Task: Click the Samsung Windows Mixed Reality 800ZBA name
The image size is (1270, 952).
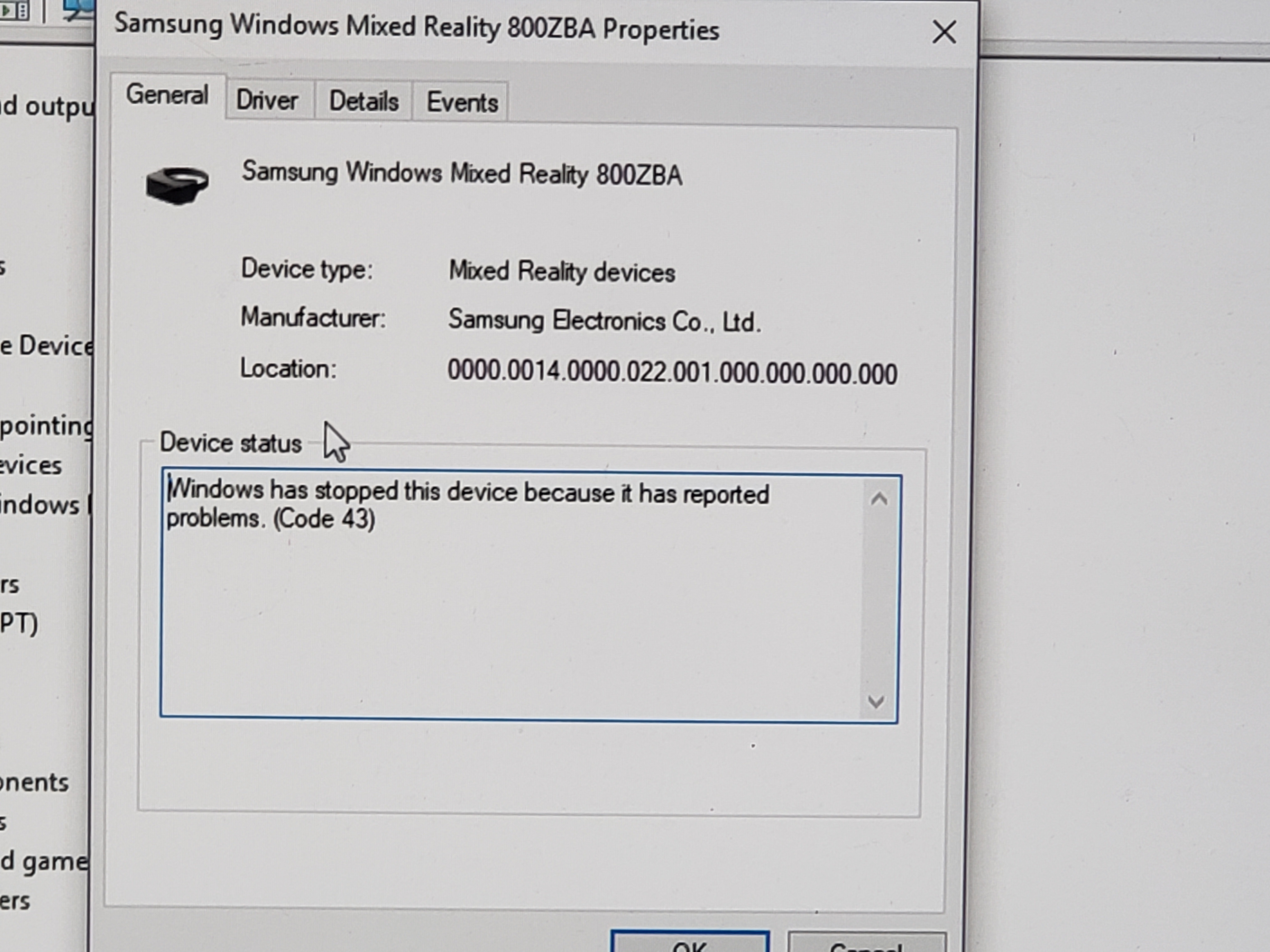Action: click(x=462, y=173)
